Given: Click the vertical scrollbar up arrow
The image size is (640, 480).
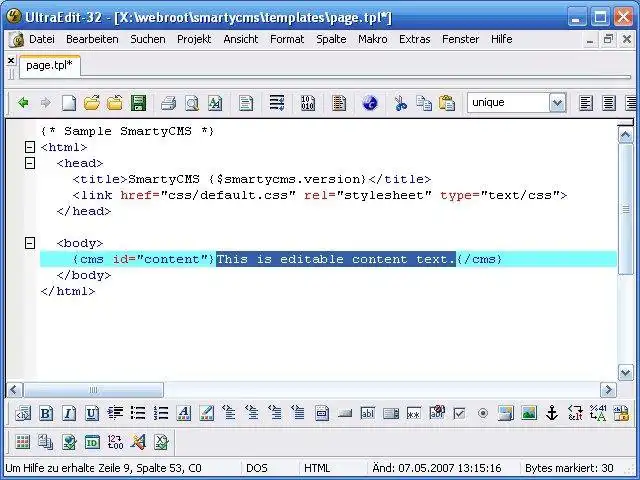Looking at the screenshot, I should click(x=626, y=135).
